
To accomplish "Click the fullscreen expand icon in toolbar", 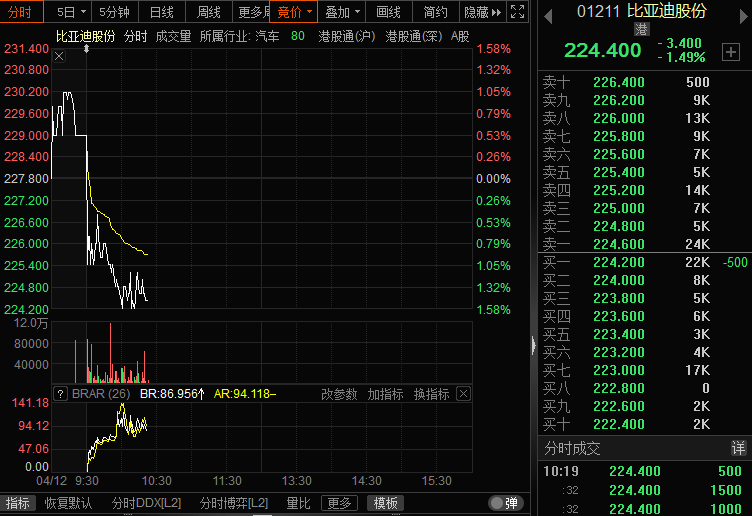I will pos(517,12).
